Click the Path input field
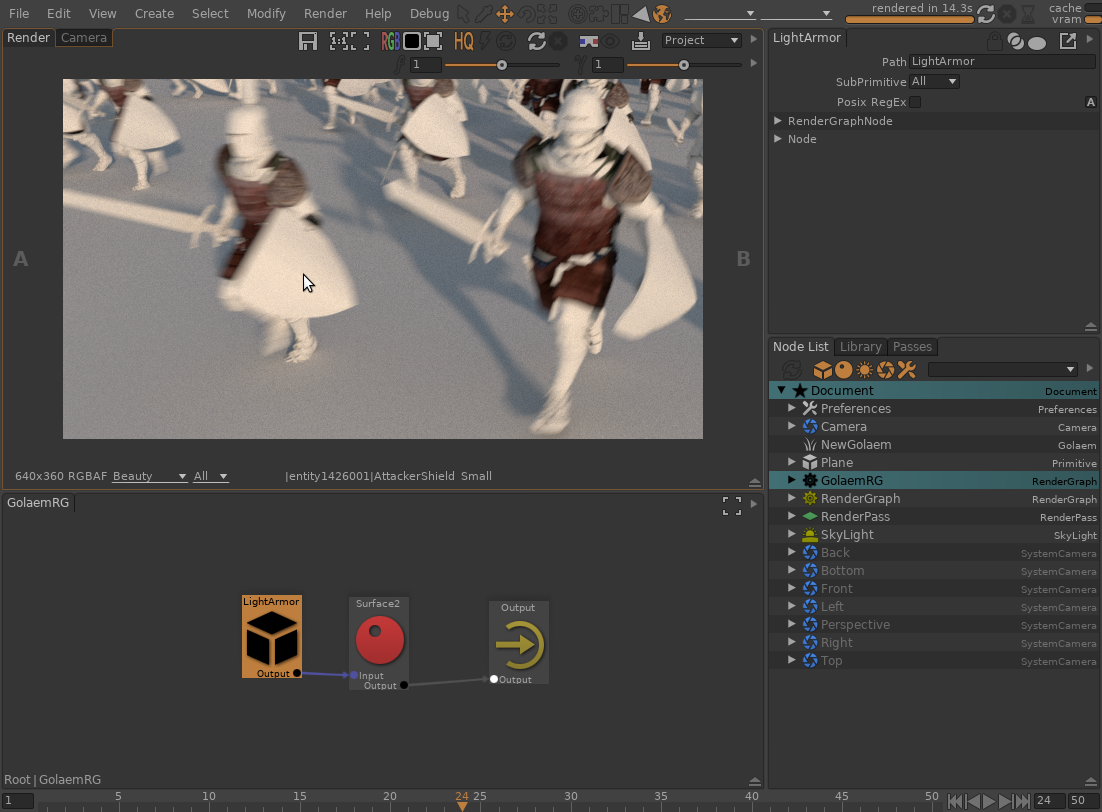Screen dimensions: 1102x812 [x=1002, y=62]
